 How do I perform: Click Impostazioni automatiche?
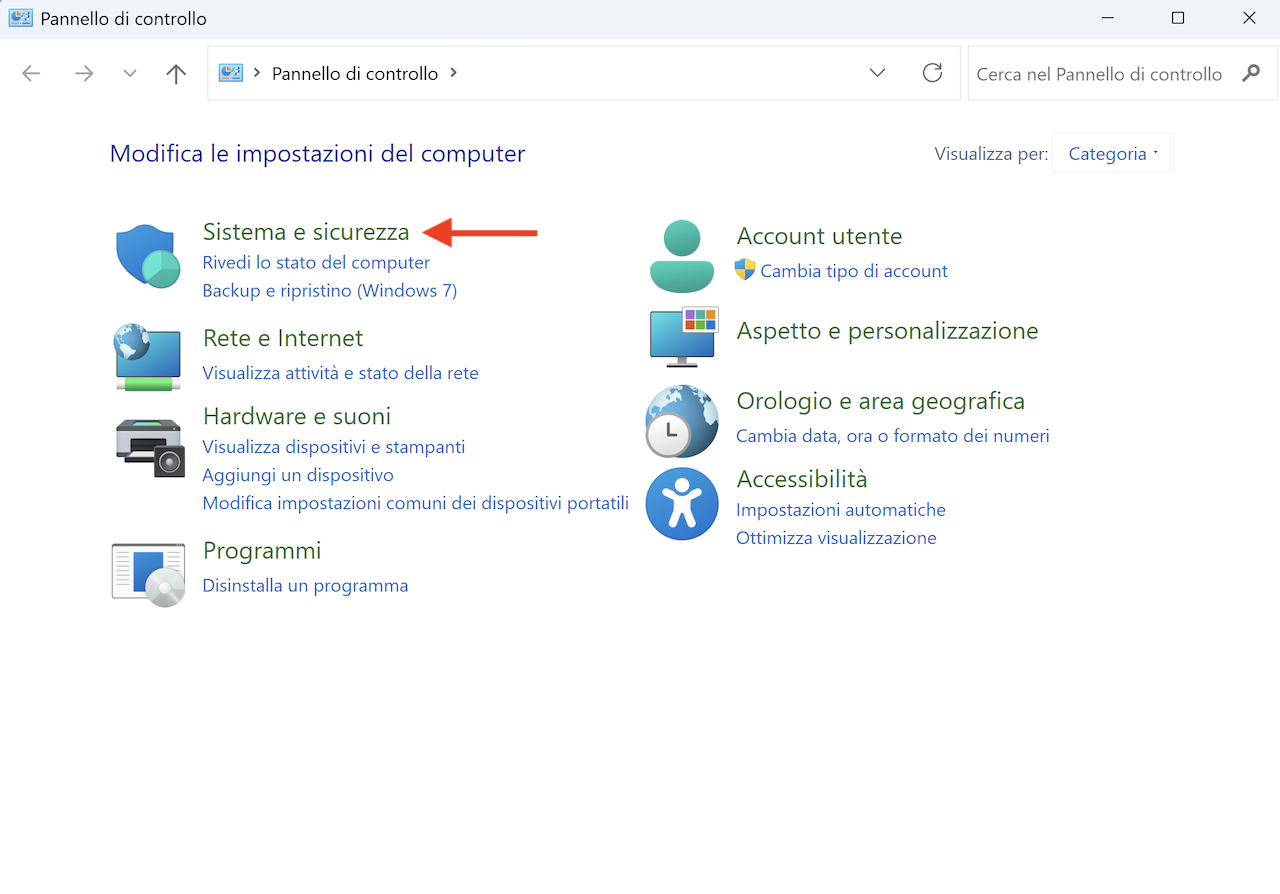click(841, 510)
